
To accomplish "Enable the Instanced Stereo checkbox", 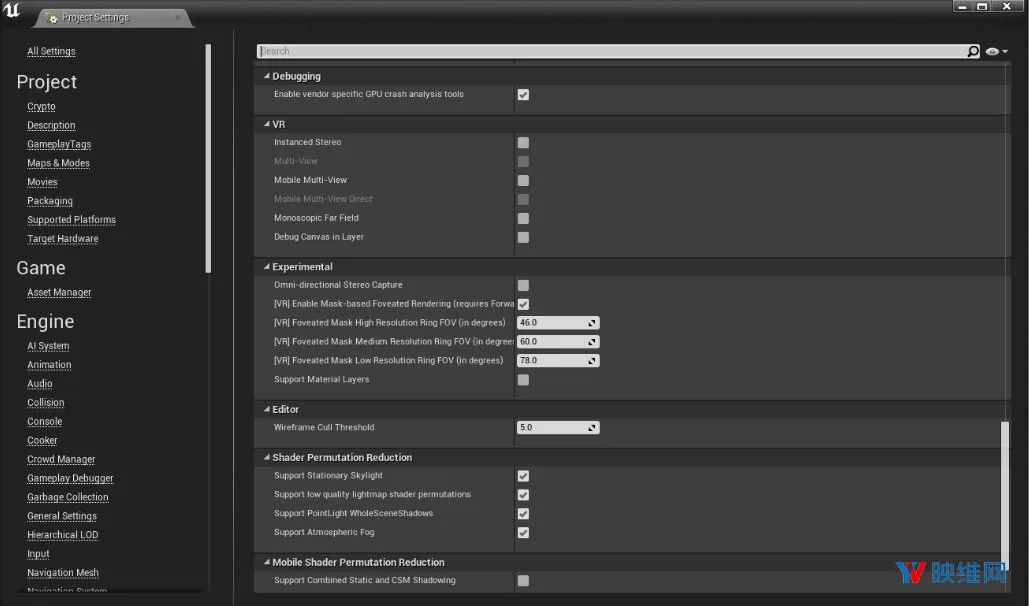I will pos(523,142).
